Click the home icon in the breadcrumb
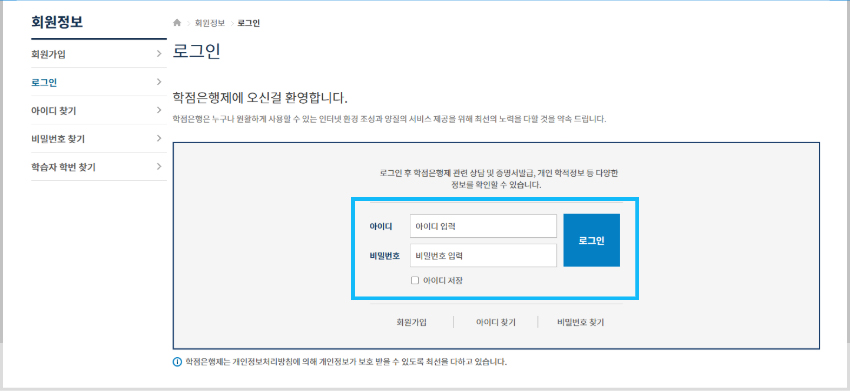The height and width of the screenshot is (391, 850). (177, 23)
